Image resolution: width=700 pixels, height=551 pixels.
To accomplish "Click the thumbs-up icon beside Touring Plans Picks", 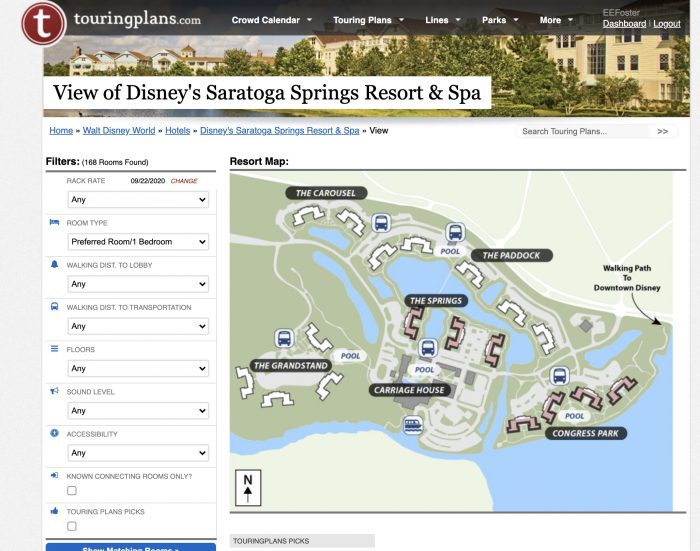I will (x=54, y=510).
